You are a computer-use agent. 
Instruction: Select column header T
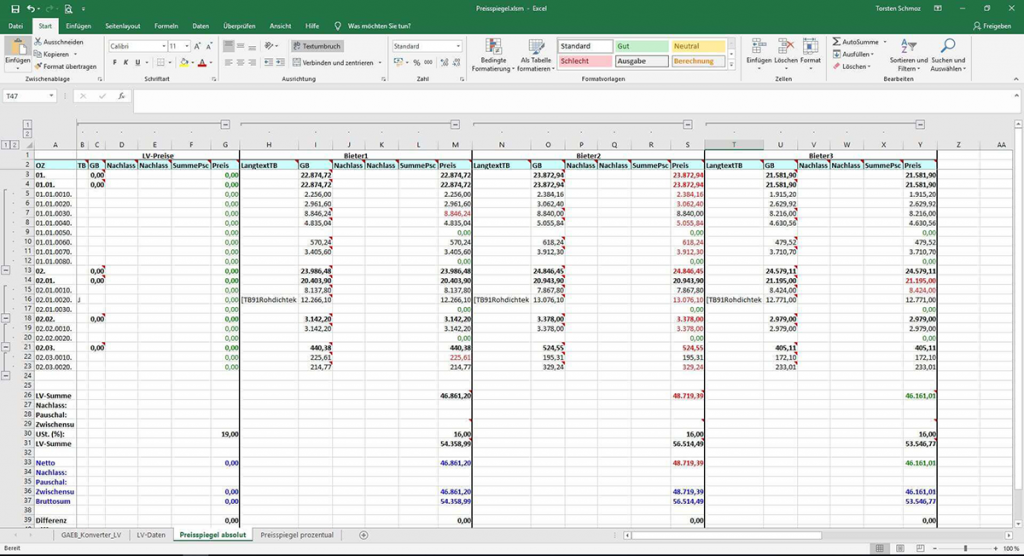[x=733, y=145]
